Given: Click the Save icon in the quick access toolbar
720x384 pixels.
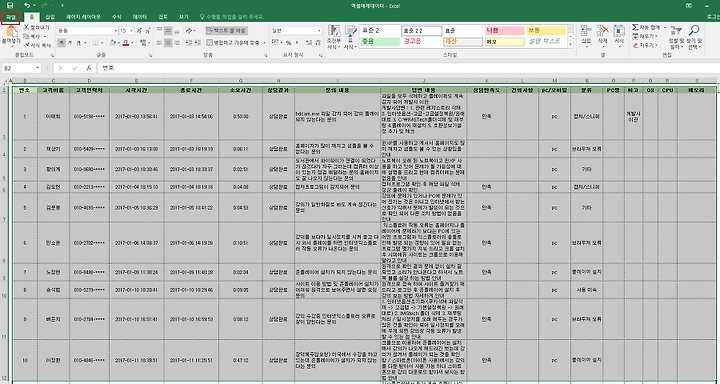Looking at the screenshot, I should point(10,6).
